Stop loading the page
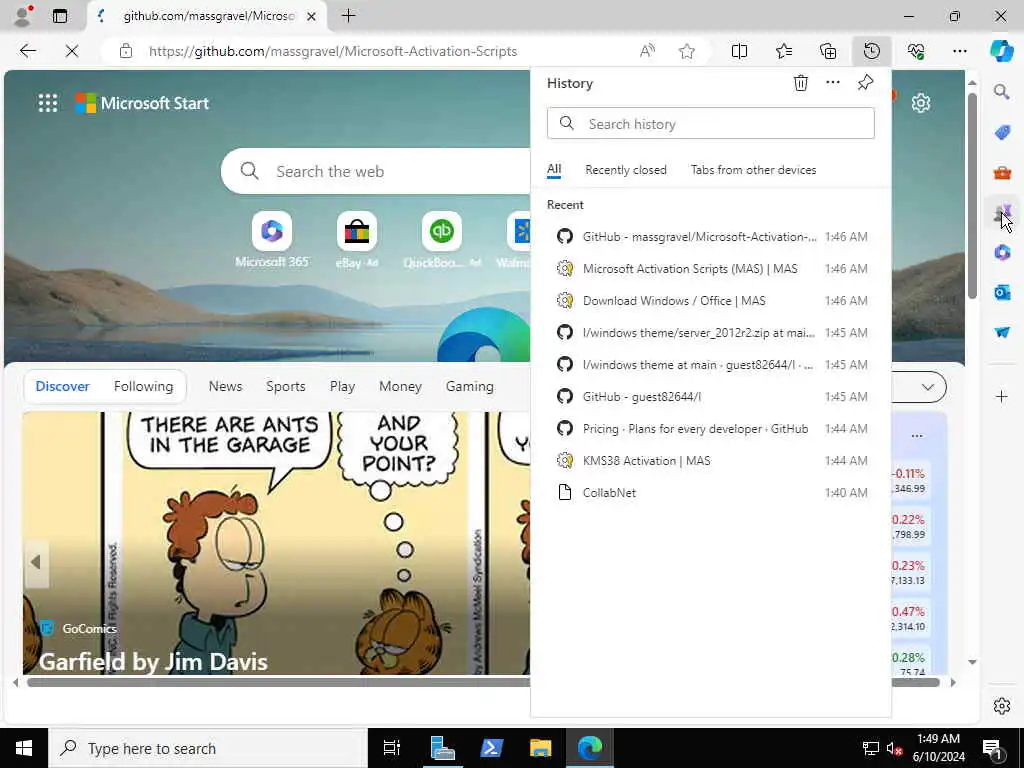This screenshot has width=1024, height=768. [72, 51]
